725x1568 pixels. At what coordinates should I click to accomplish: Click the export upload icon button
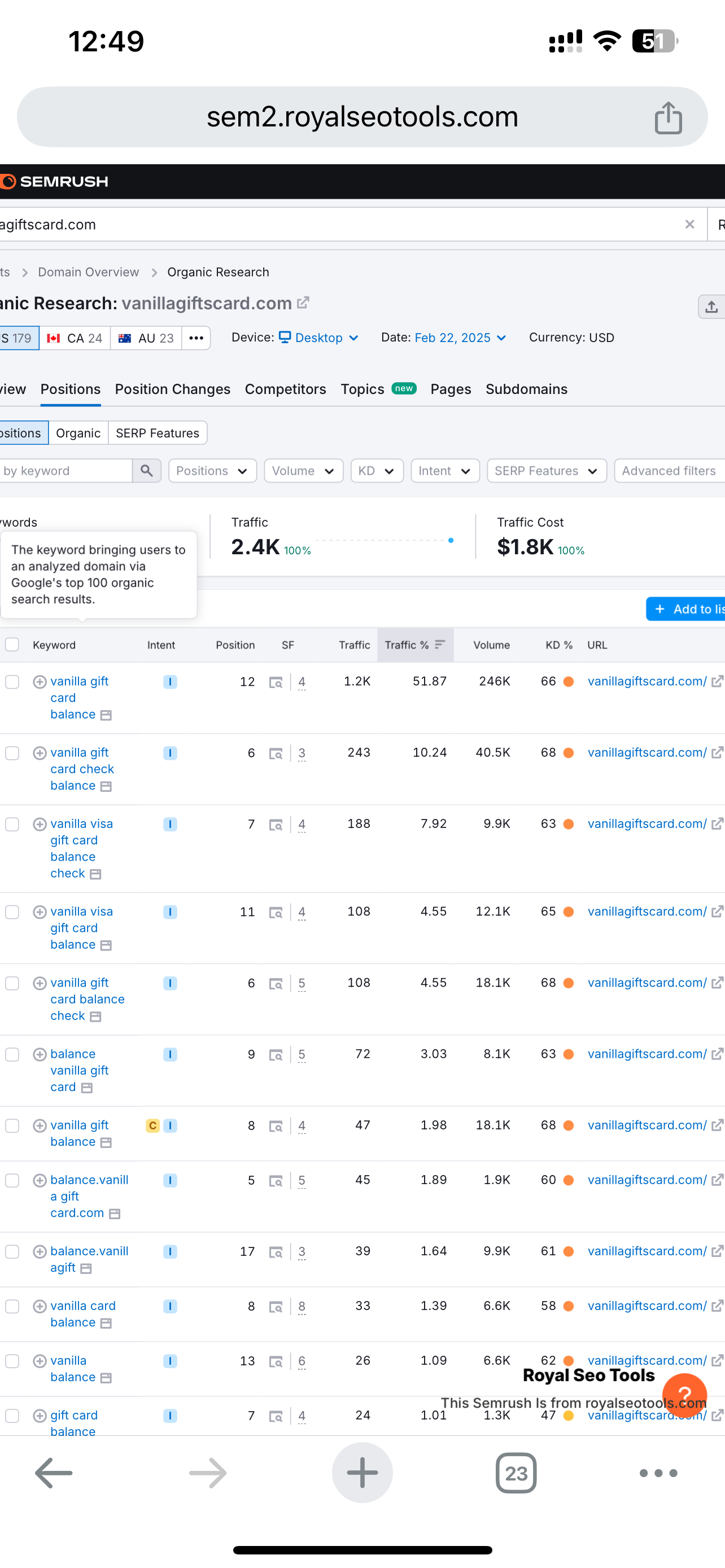pos(711,307)
